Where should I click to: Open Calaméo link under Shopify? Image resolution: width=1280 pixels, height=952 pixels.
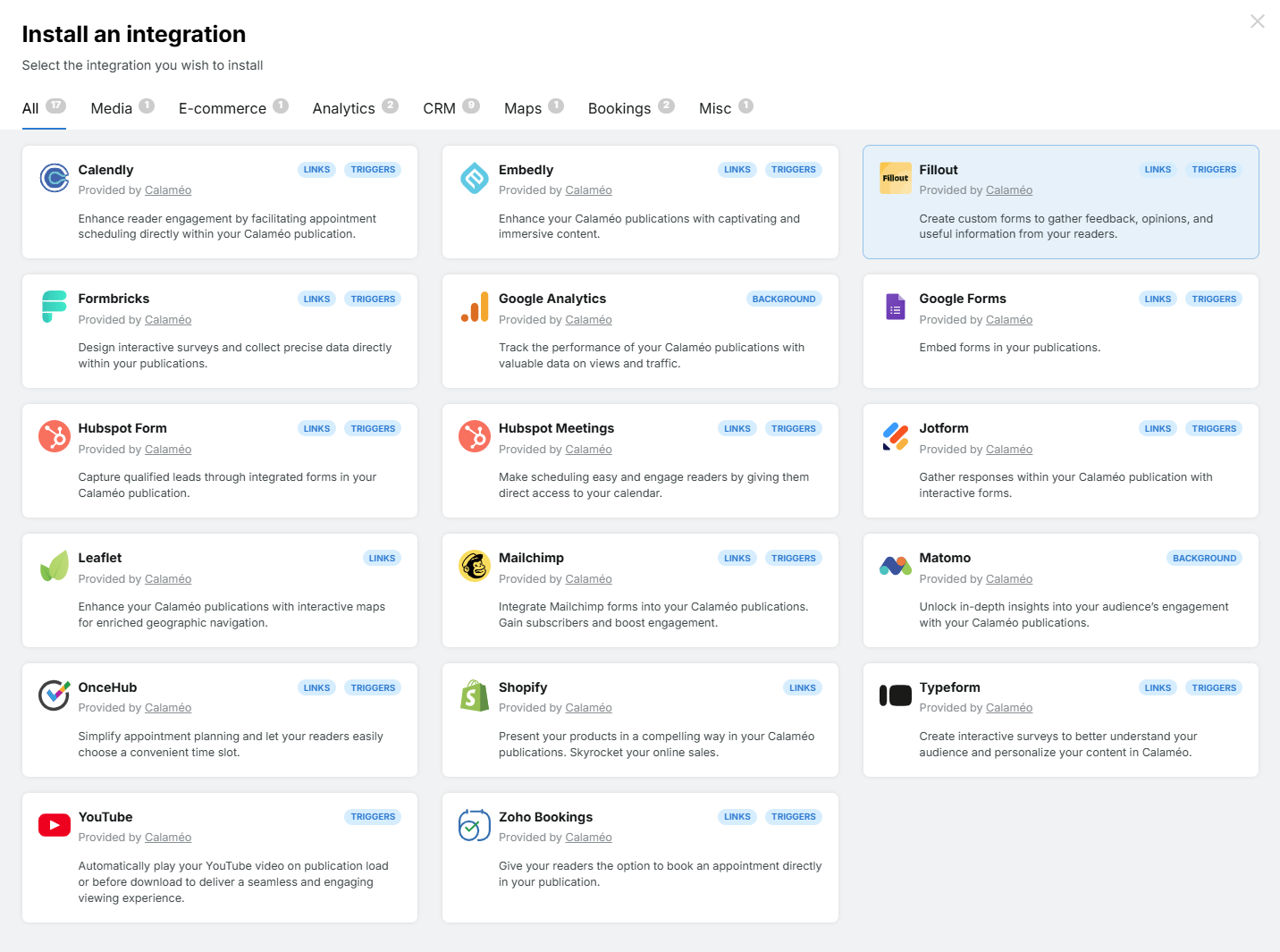[x=588, y=708]
